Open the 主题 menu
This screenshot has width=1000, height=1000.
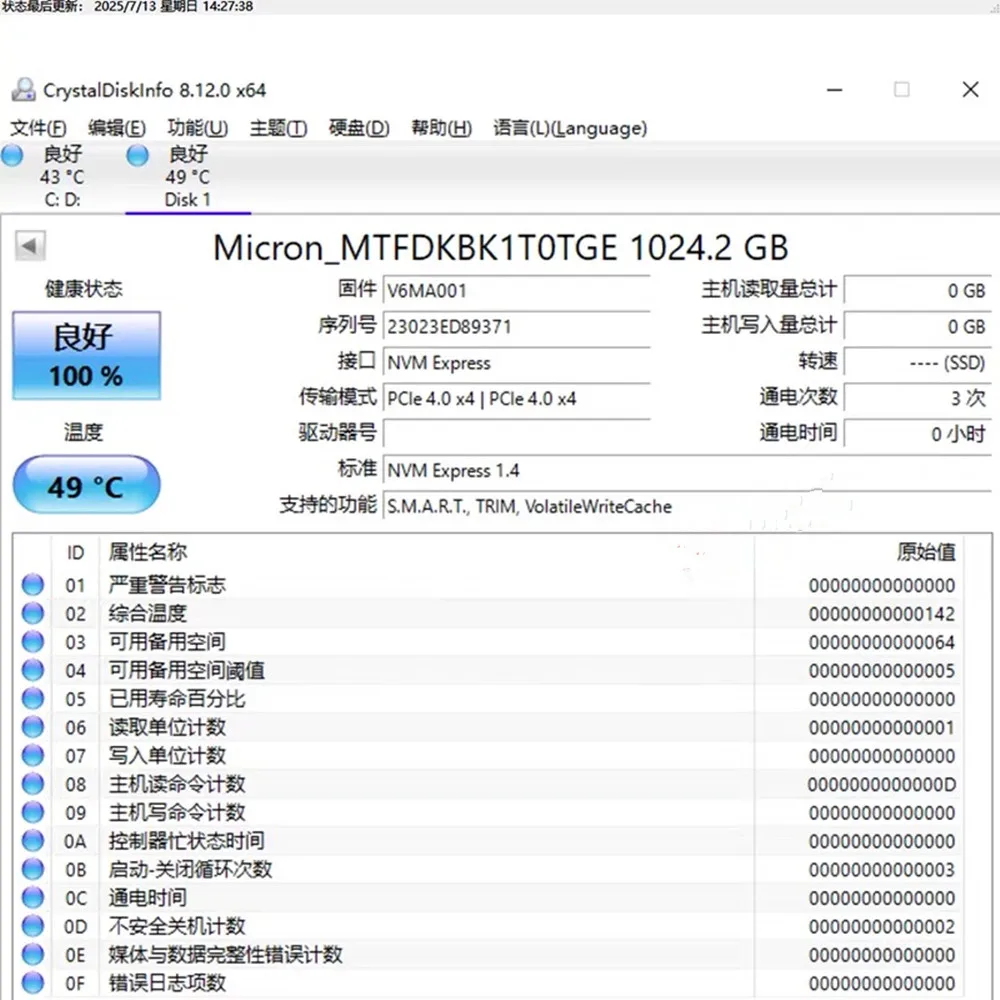pos(277,128)
